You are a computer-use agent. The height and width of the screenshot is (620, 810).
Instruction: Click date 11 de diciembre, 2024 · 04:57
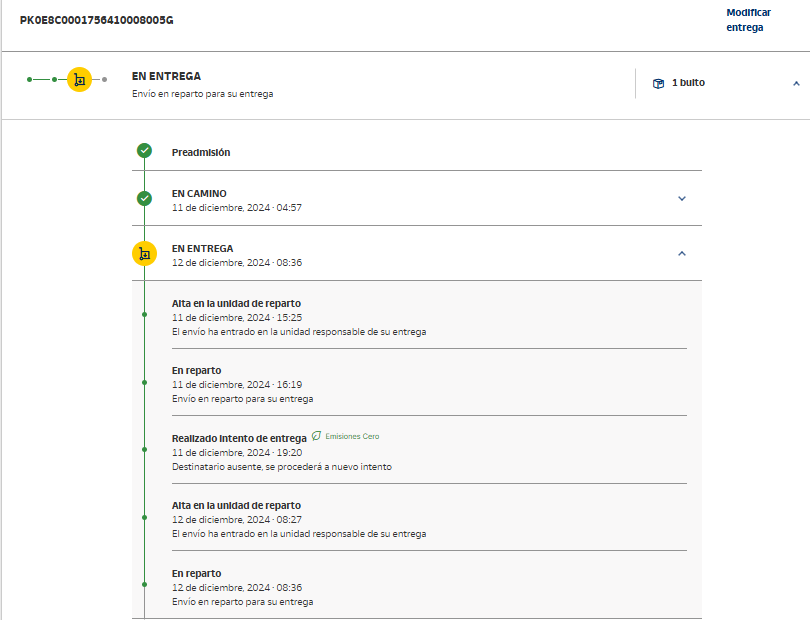(x=237, y=208)
